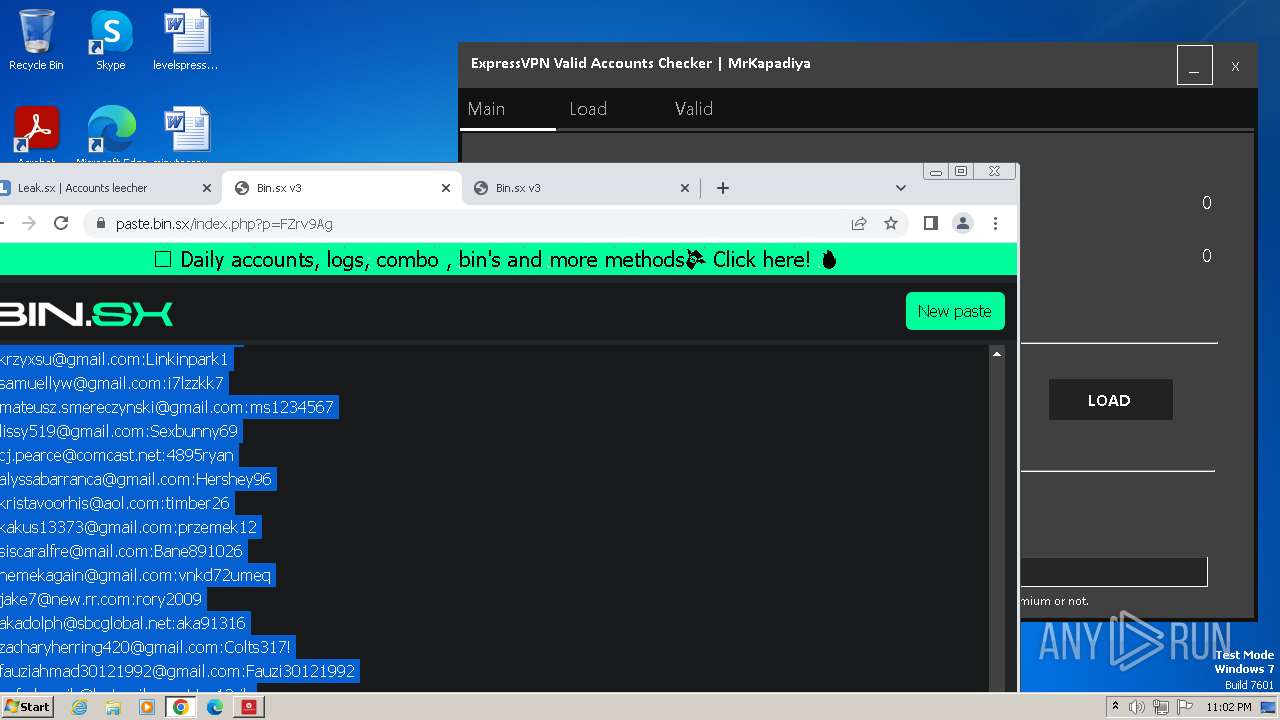Open the Microsoft Edge desktop shortcut

pyautogui.click(x=111, y=135)
